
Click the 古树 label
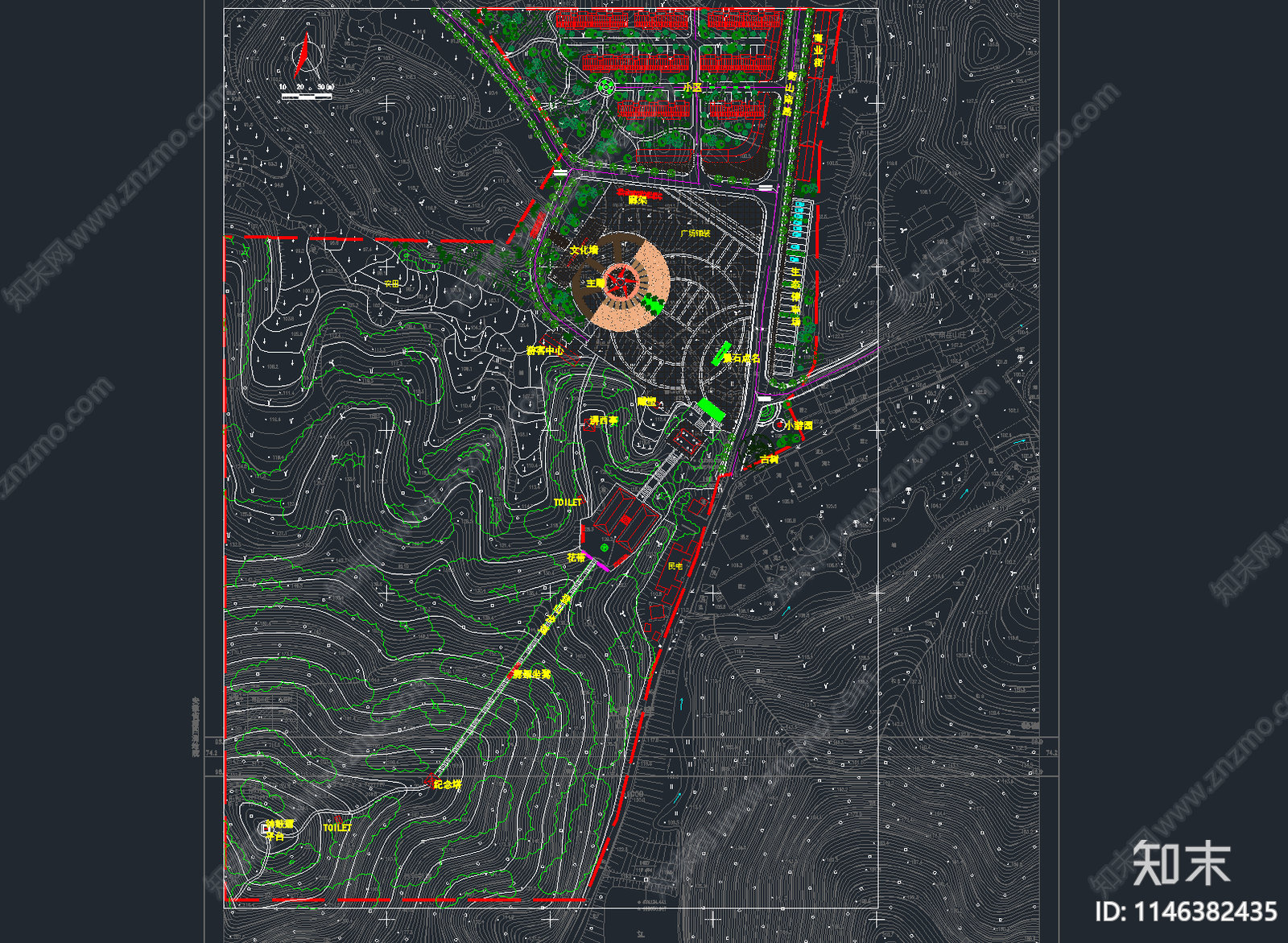[x=769, y=459]
